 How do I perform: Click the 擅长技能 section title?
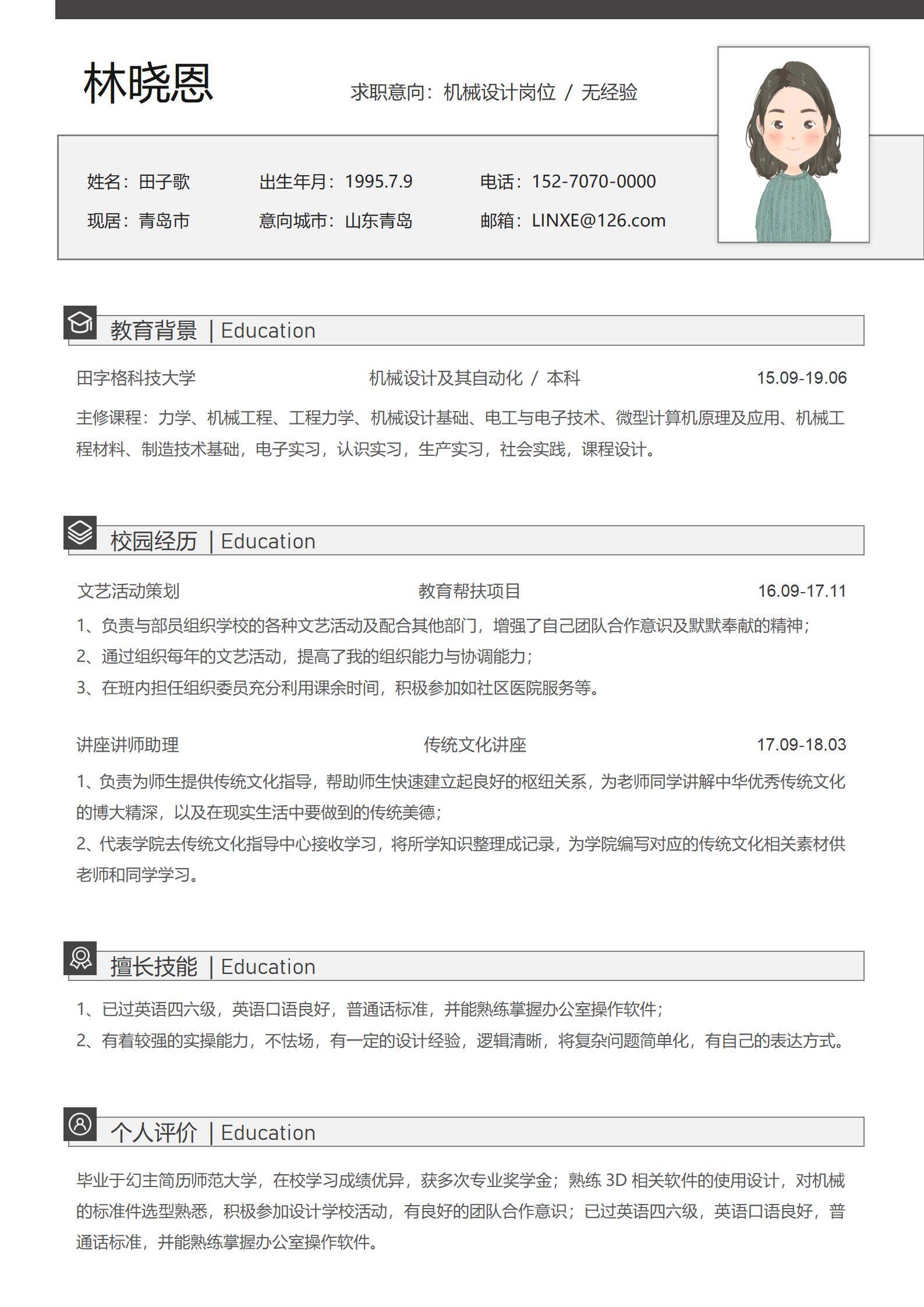[154, 967]
